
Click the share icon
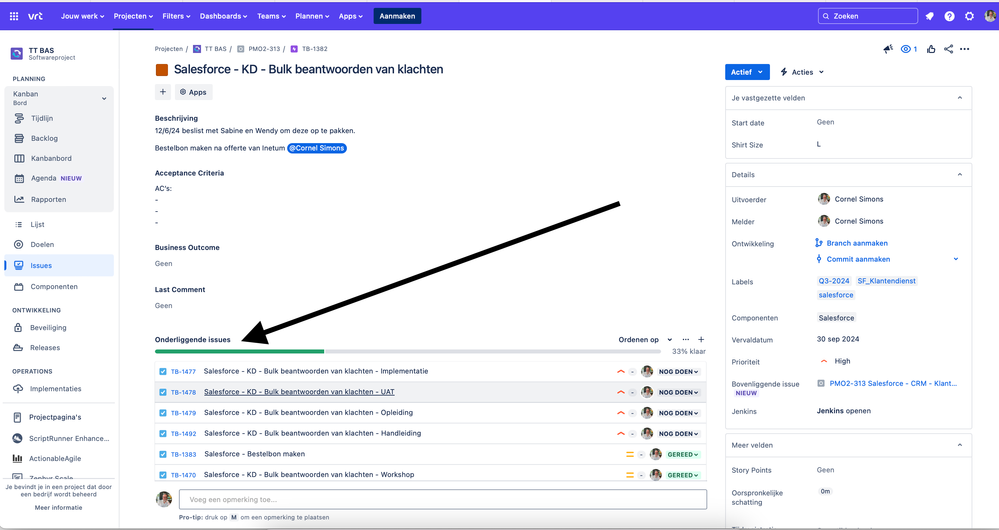(x=949, y=49)
